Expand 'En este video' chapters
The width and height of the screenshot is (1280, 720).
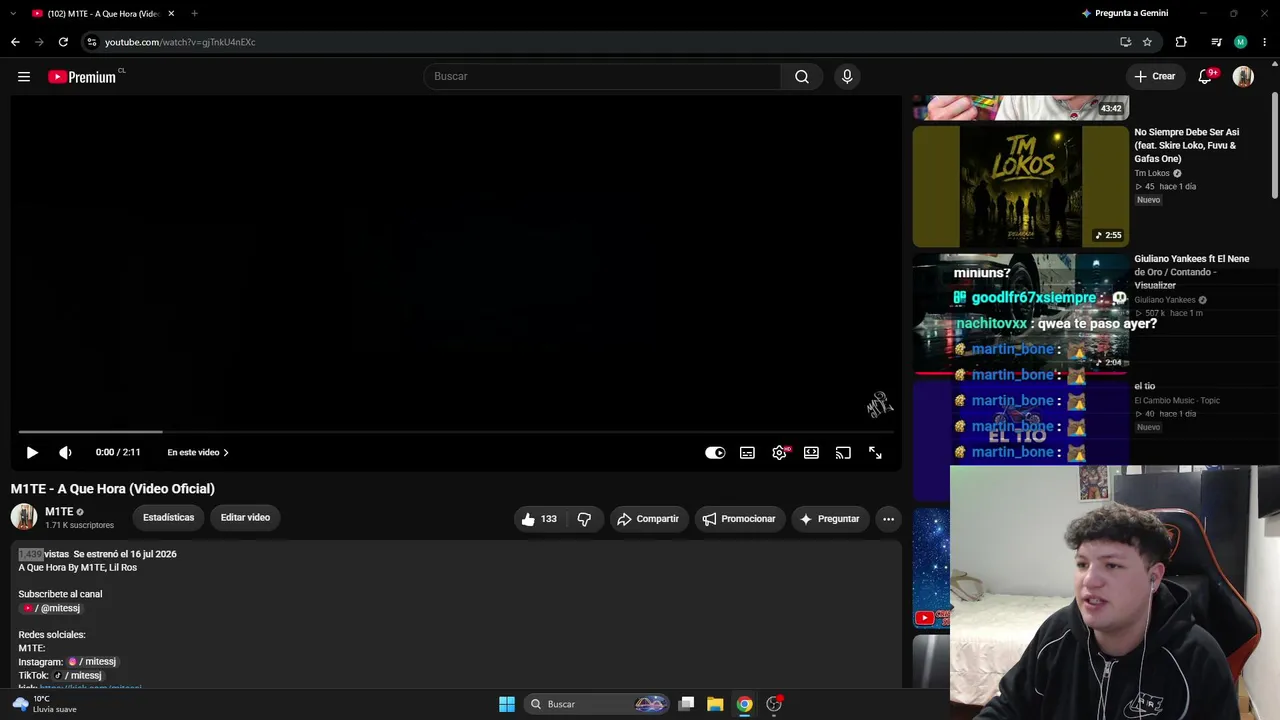pos(198,453)
